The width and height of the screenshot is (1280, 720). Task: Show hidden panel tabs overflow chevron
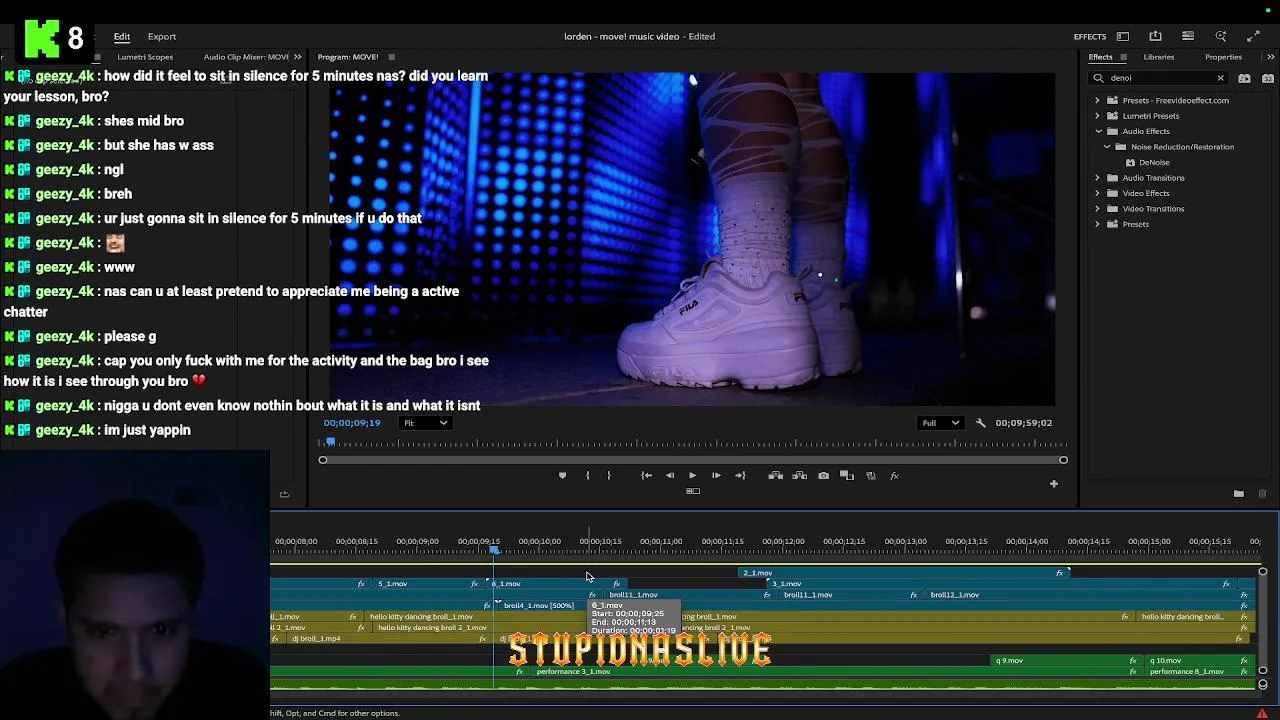[x=1270, y=57]
